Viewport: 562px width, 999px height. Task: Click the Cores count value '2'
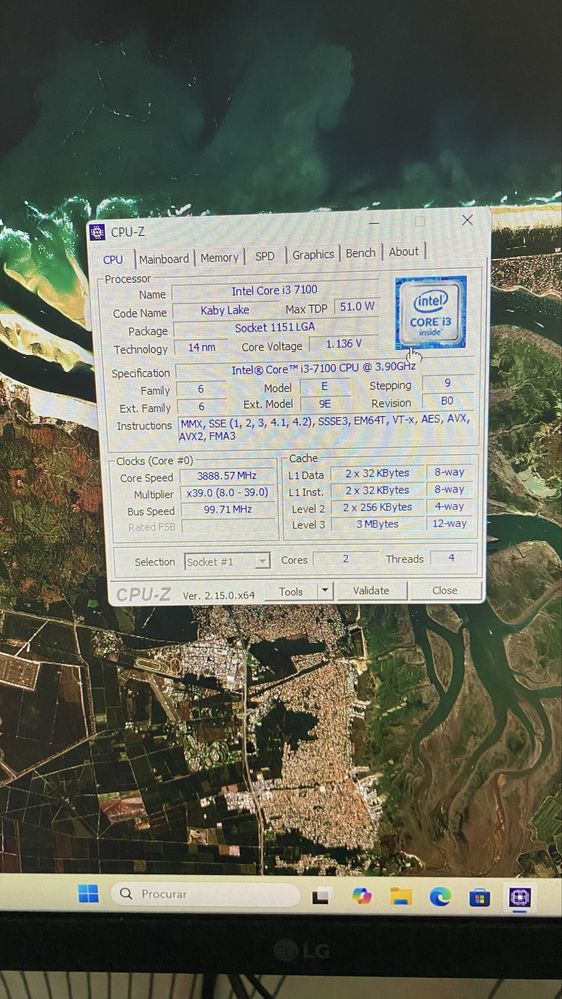(x=345, y=559)
